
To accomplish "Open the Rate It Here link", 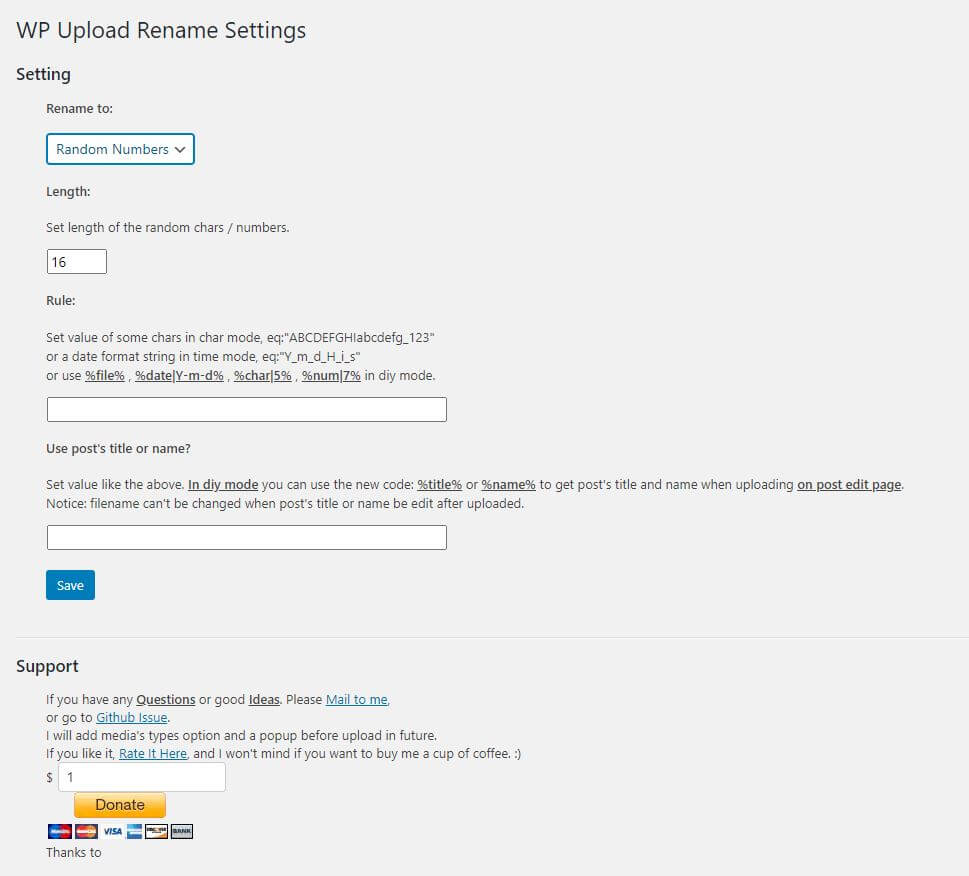I will pyautogui.click(x=153, y=753).
